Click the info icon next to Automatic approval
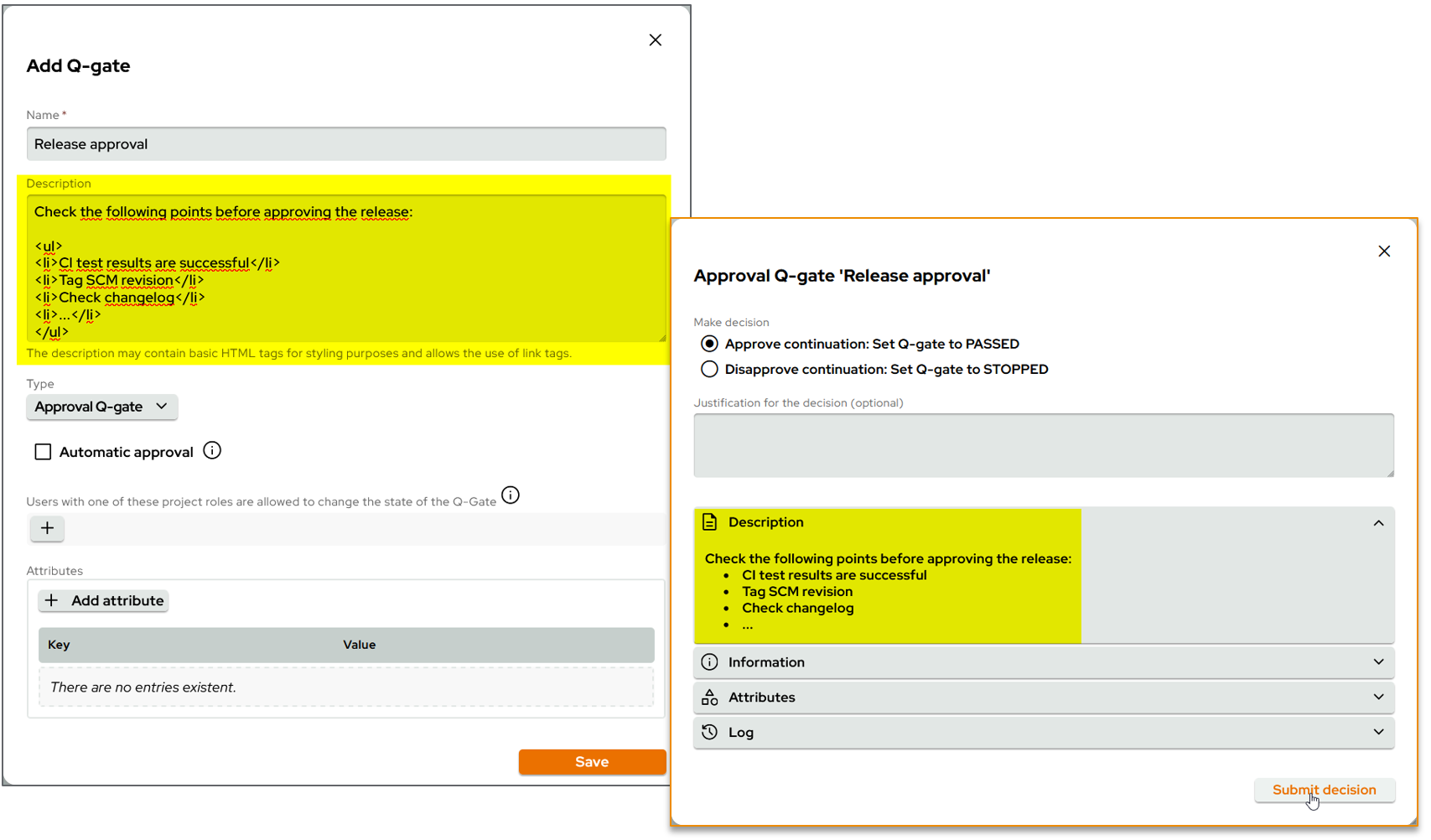This screenshot has width=1431, height=840. 212,450
